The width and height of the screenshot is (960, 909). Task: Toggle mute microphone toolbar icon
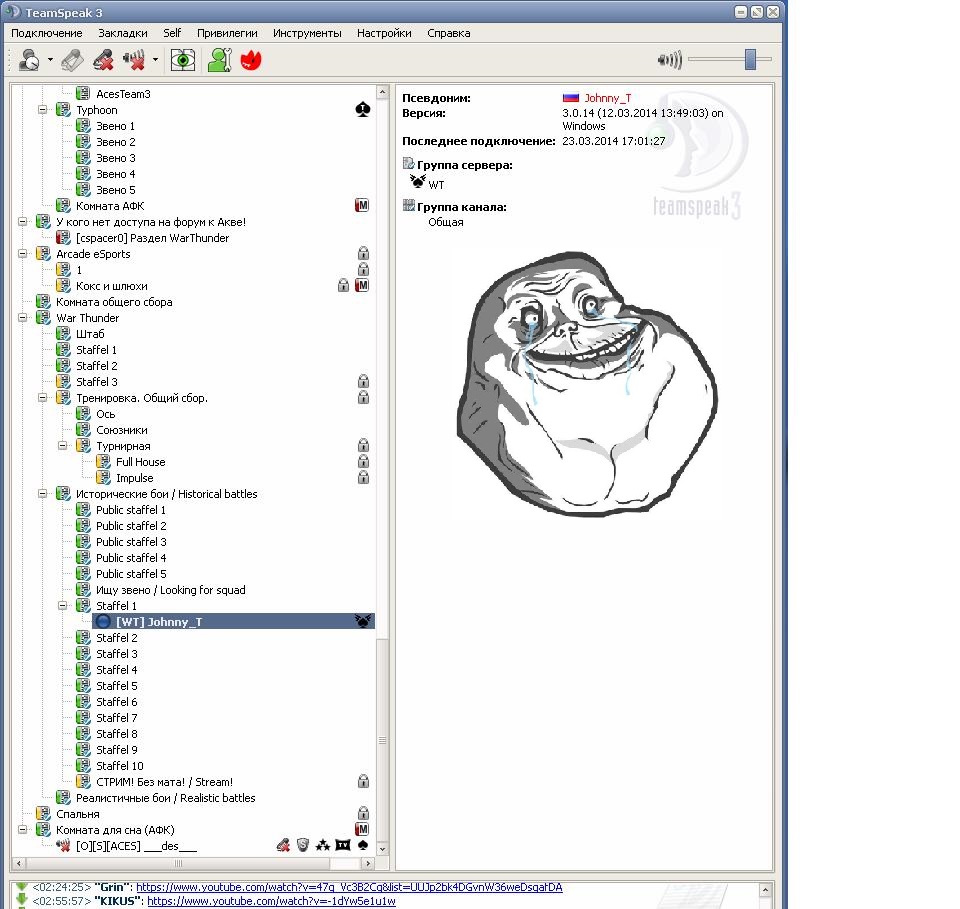[103, 60]
